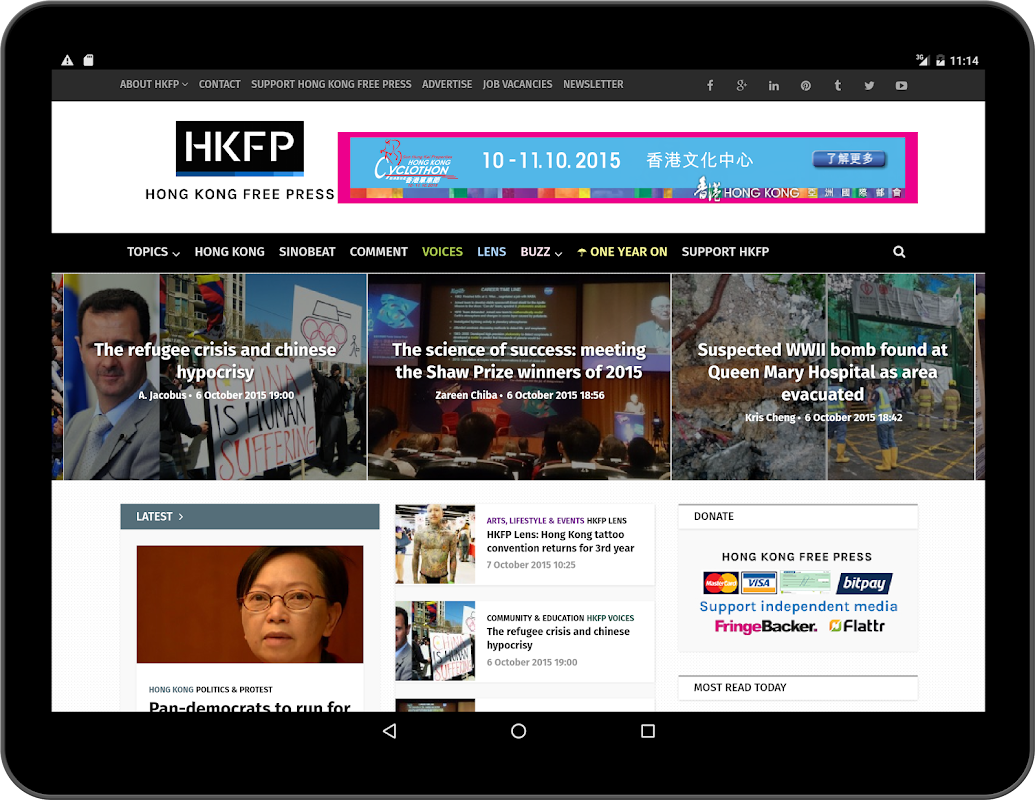Click author A. Jacobus byline

tap(162, 395)
